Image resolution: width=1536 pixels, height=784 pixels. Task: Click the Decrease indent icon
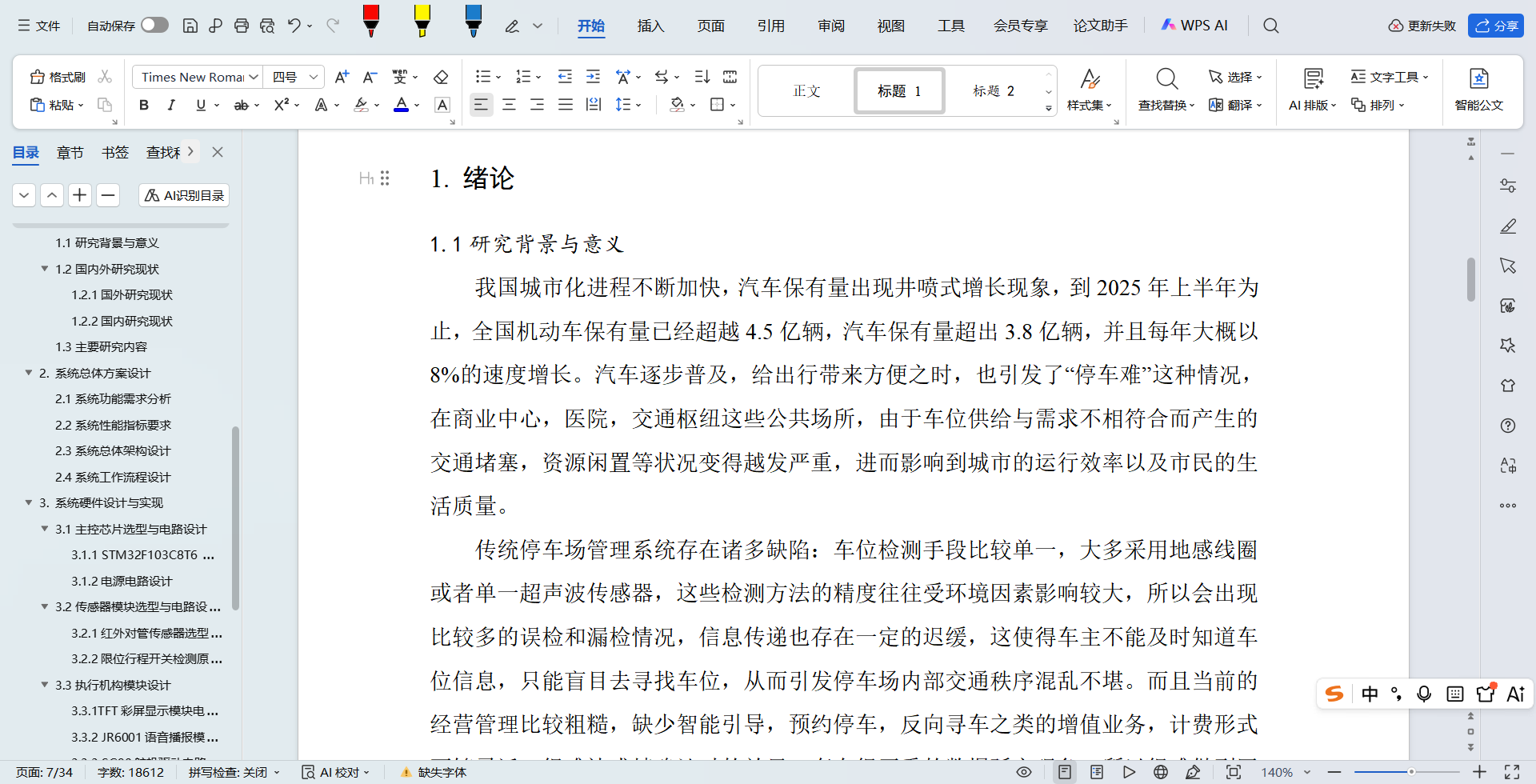(565, 77)
